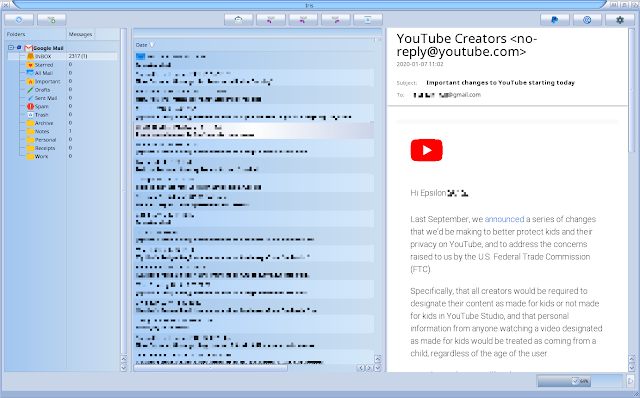Click the Important folder flame icon
Viewport: 640px width, 398px height.
point(30,81)
